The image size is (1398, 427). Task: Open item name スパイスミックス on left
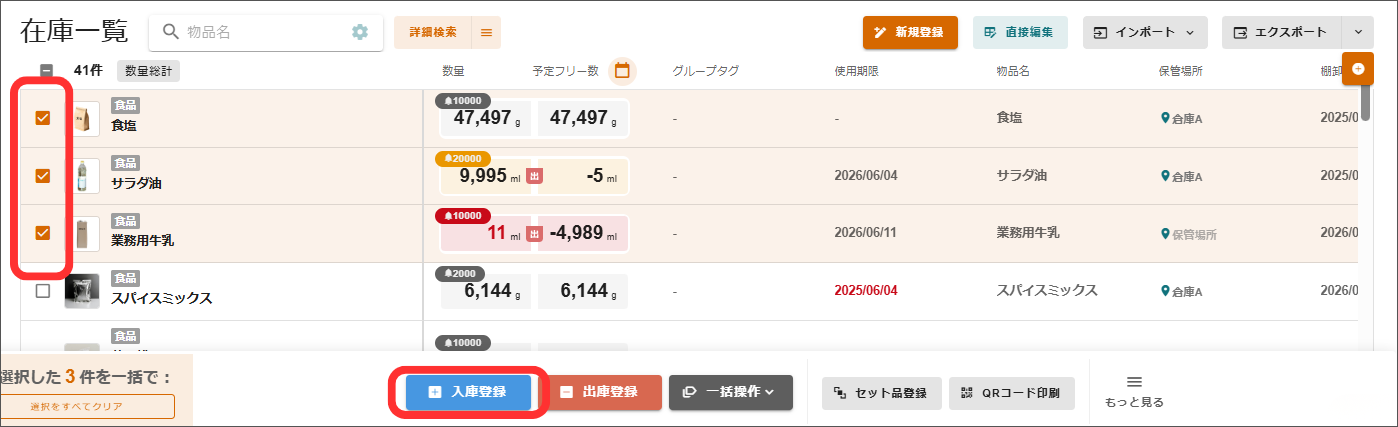(x=161, y=298)
